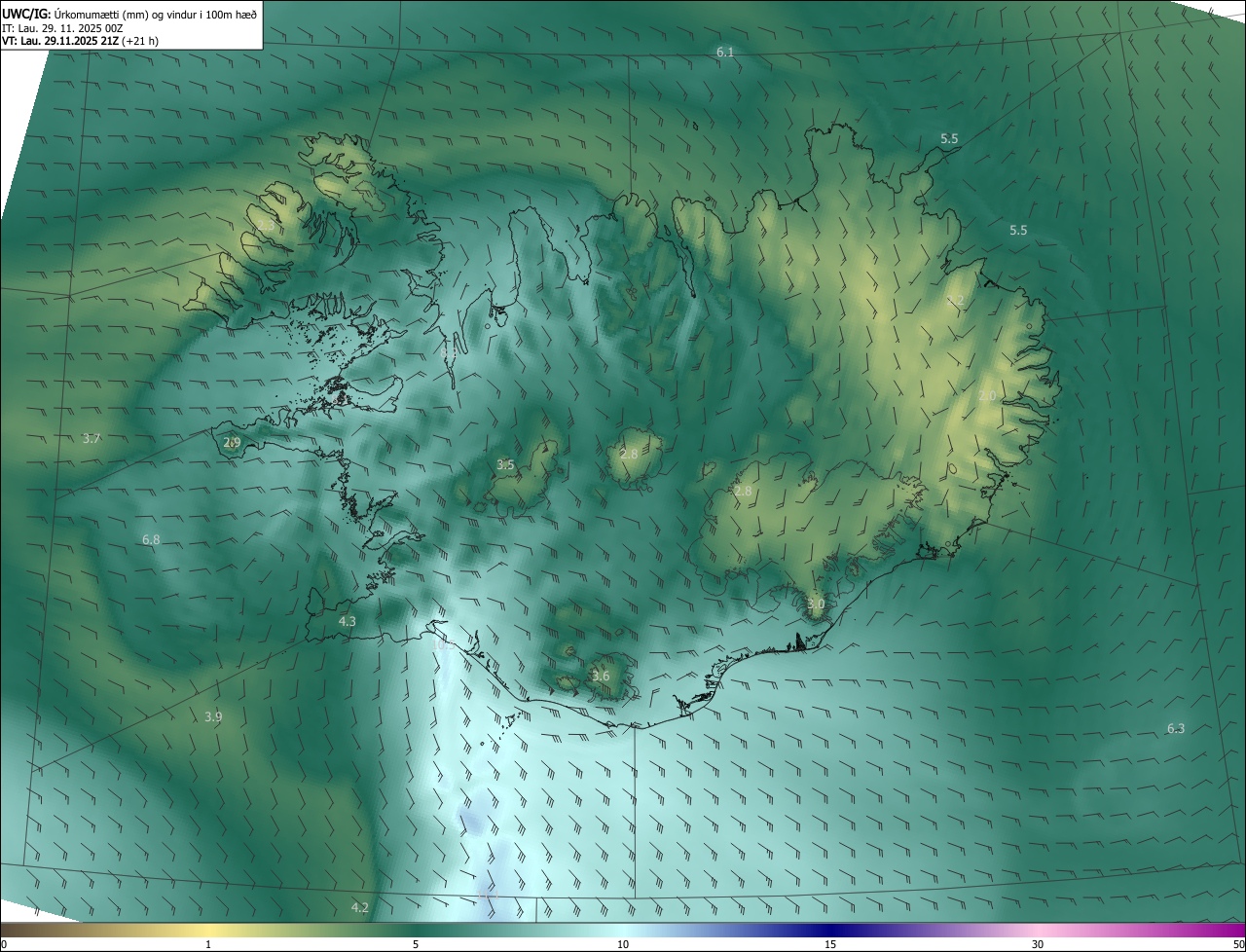The image size is (1246, 952).
Task: Click the color scale tick label 10
Action: [x=623, y=945]
